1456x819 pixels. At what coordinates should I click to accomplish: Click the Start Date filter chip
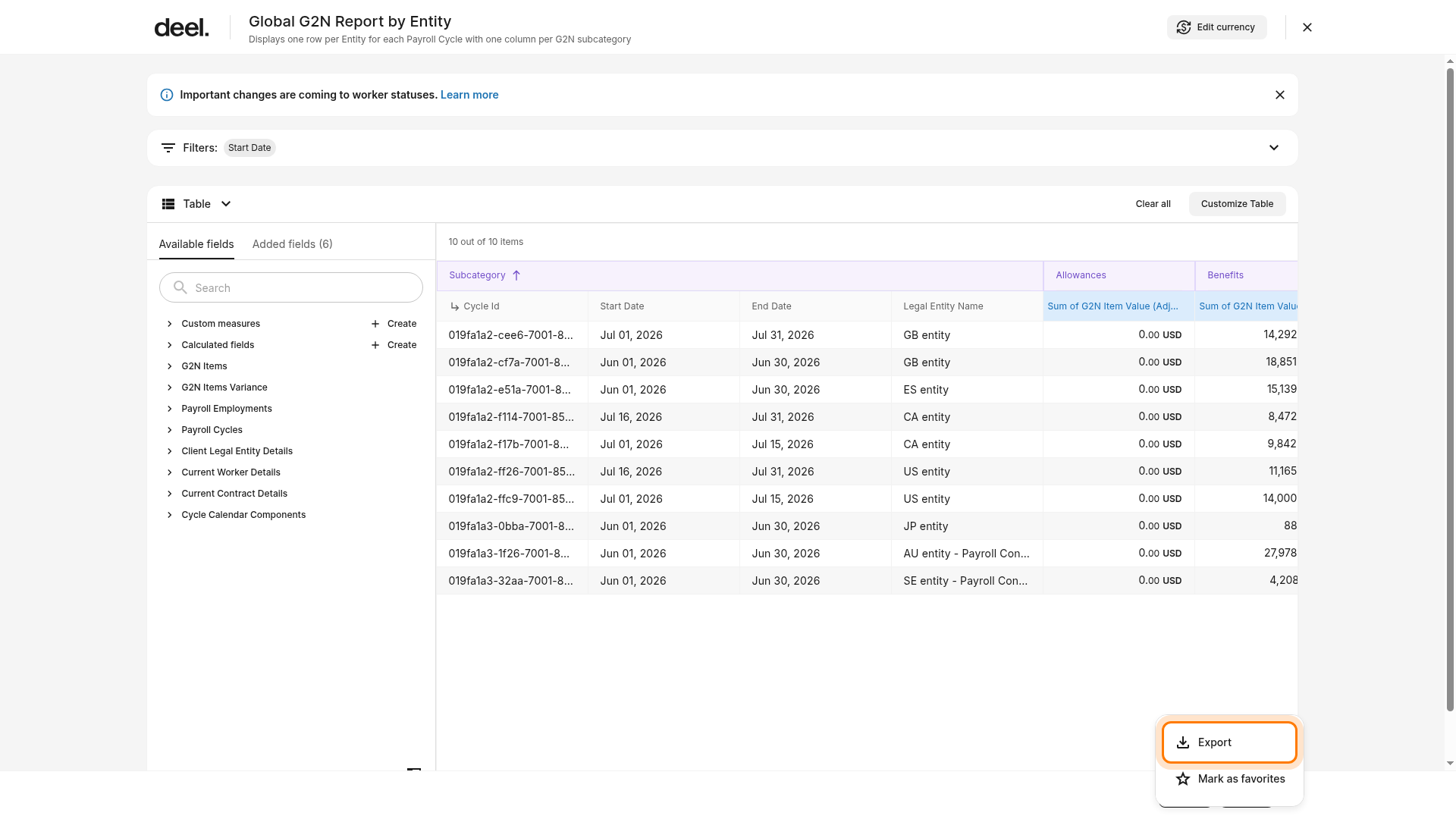249,148
